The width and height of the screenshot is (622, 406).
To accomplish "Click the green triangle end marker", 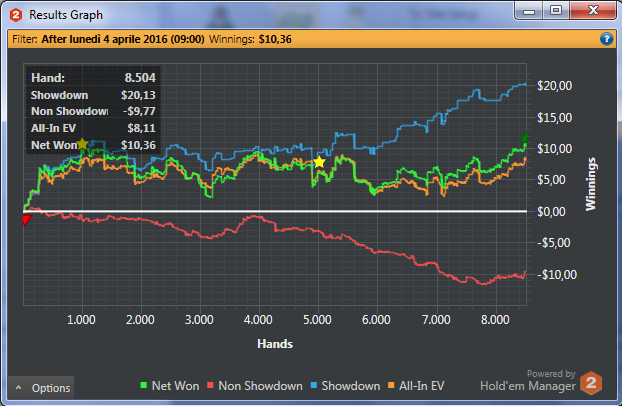I will click(x=524, y=137).
